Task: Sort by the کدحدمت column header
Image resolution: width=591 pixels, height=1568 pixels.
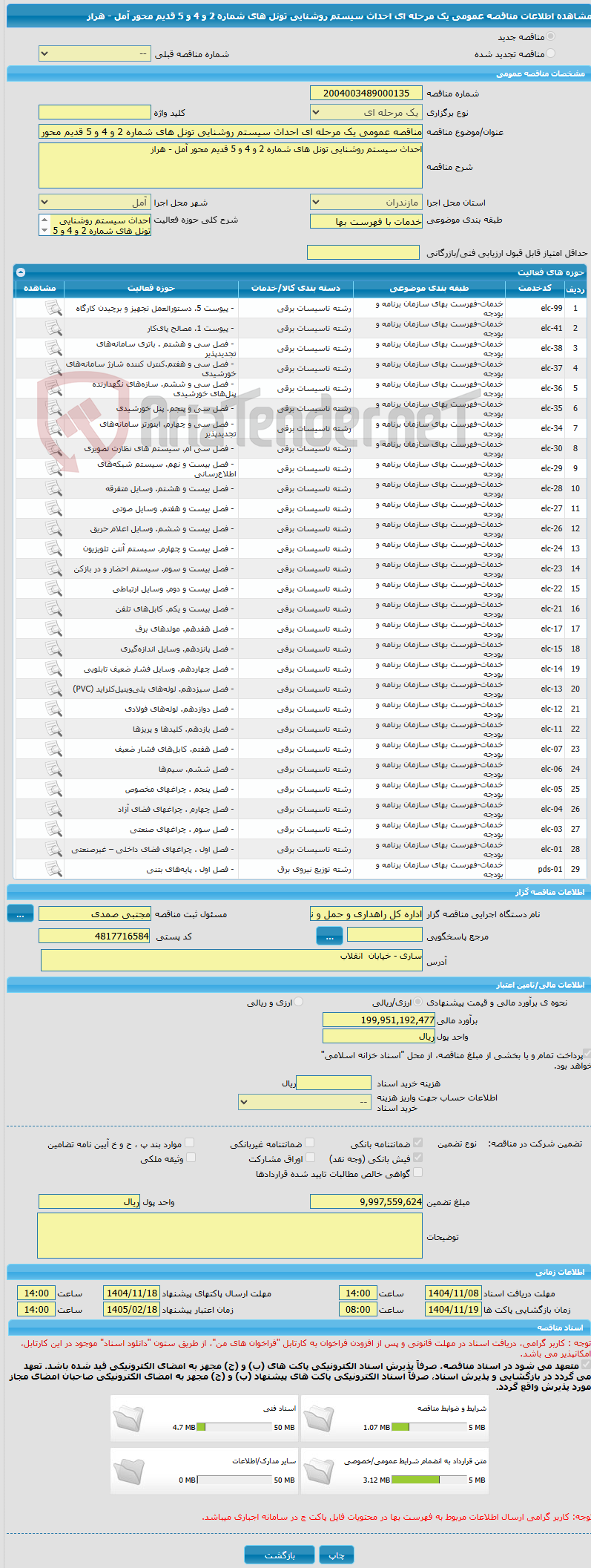Action: (535, 288)
